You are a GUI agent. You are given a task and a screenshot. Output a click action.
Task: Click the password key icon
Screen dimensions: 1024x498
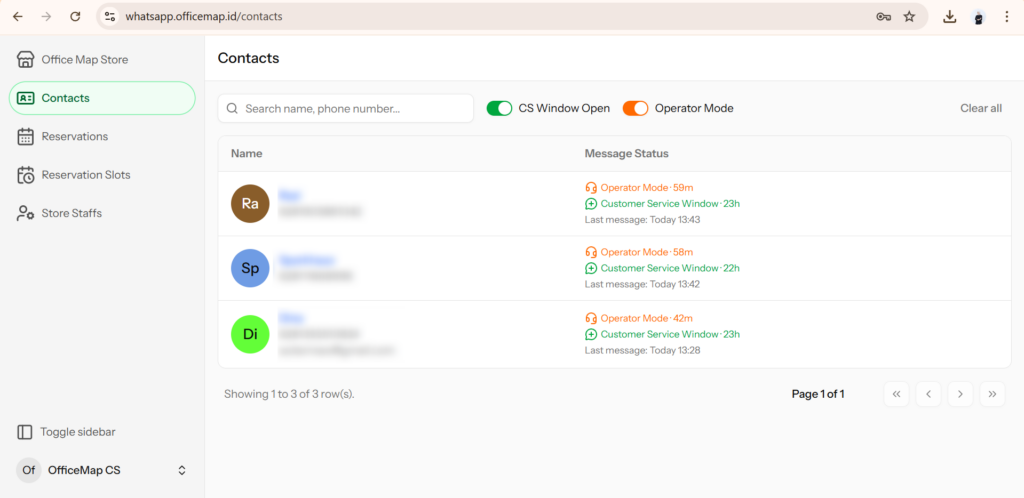pyautogui.click(x=884, y=16)
